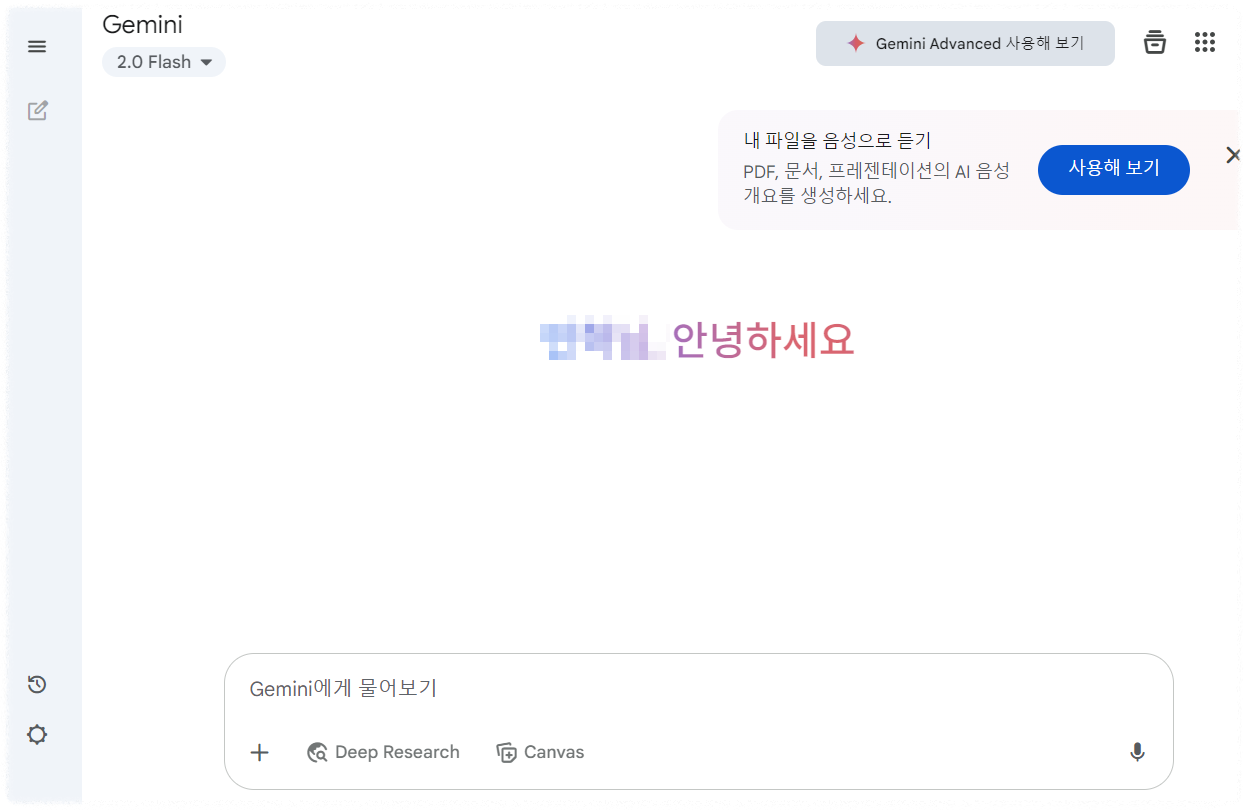Click the blue 사용해 보기 button

pyautogui.click(x=1114, y=169)
